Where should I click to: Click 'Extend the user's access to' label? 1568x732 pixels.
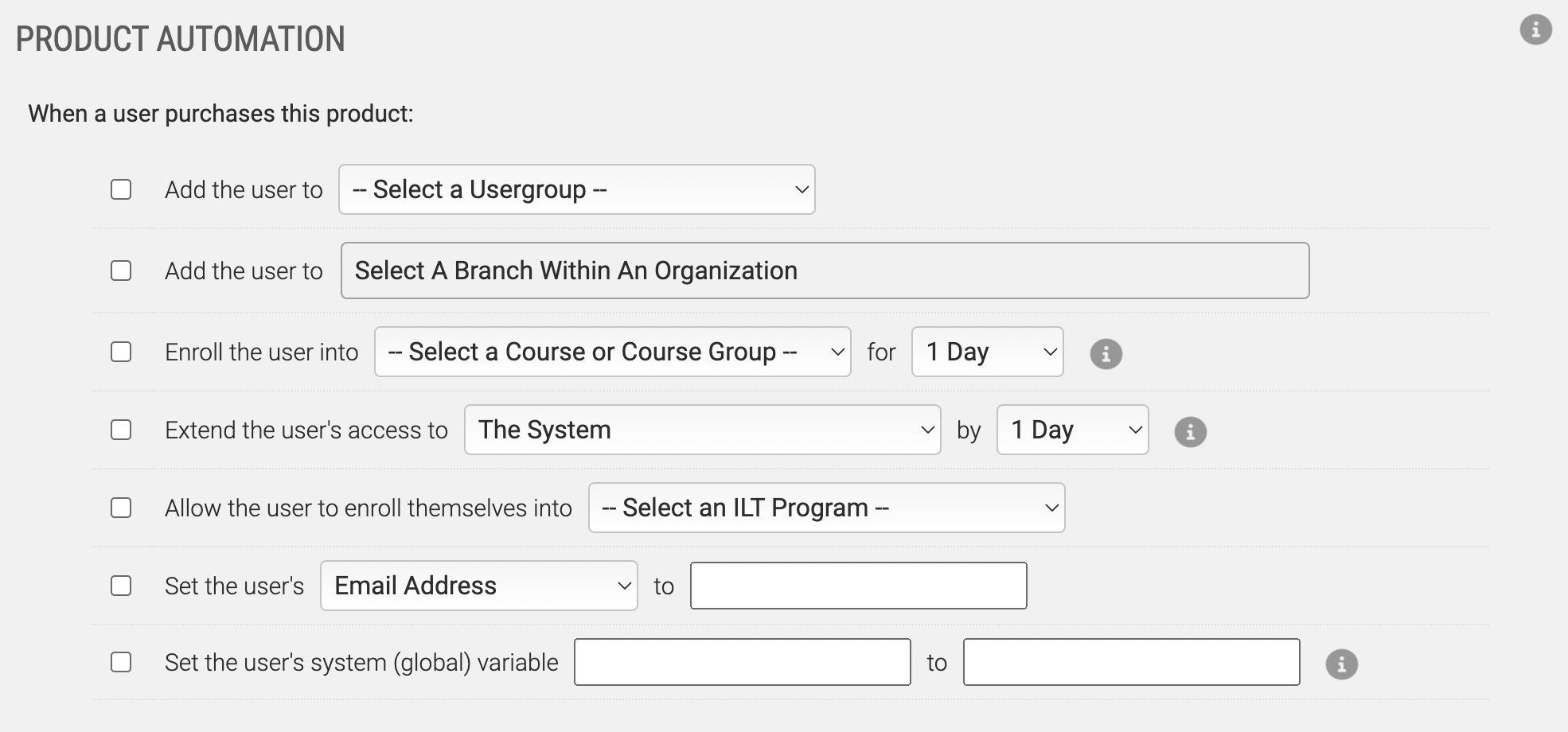click(x=306, y=430)
